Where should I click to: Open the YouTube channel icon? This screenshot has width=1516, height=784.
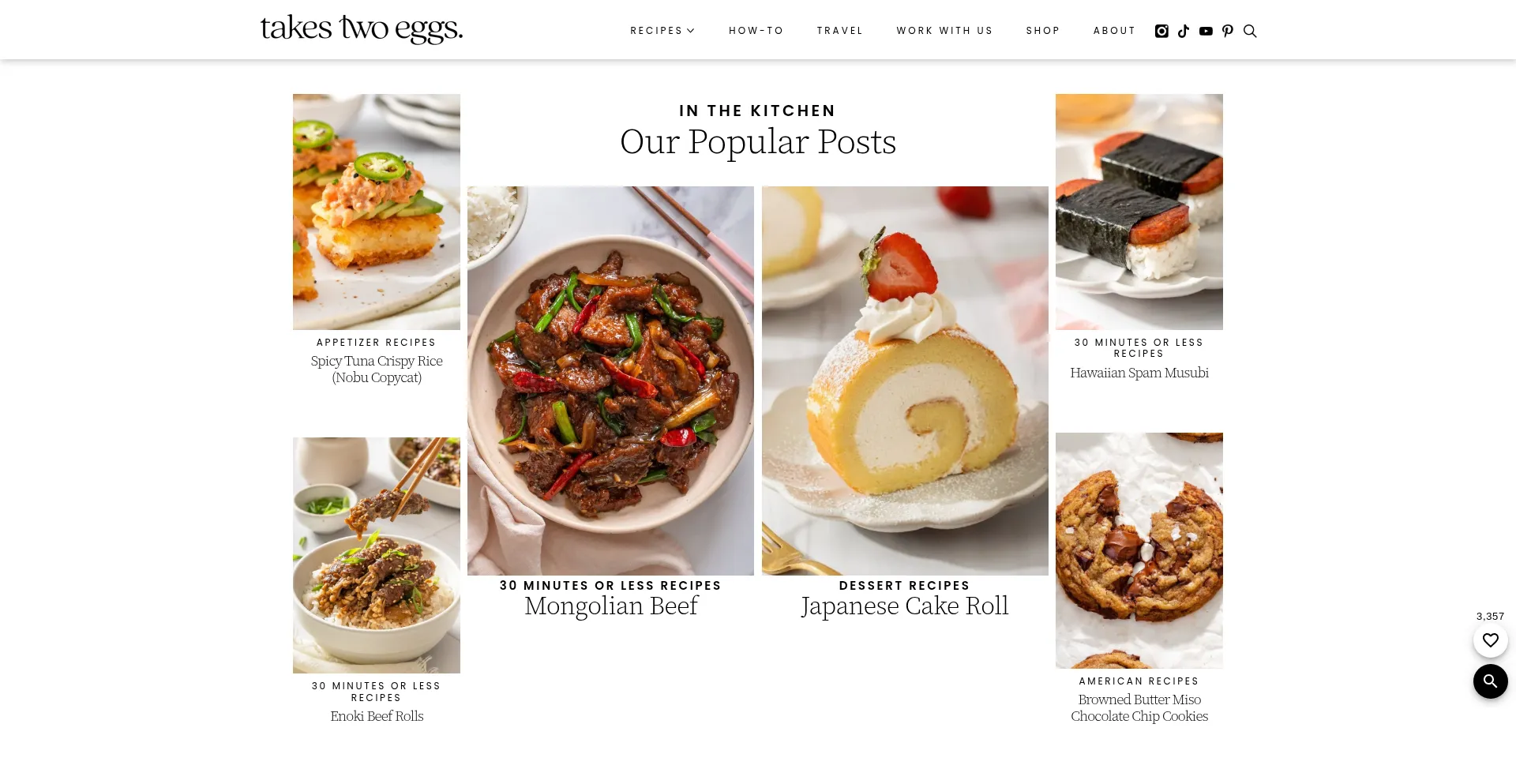tap(1206, 31)
